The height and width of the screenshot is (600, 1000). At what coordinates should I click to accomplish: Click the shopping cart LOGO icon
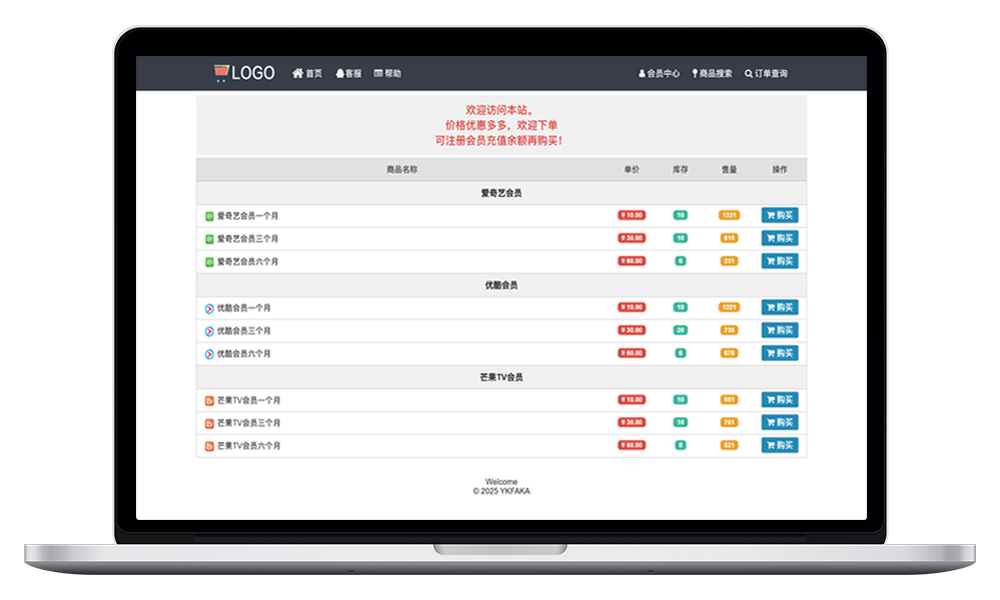[x=221, y=73]
